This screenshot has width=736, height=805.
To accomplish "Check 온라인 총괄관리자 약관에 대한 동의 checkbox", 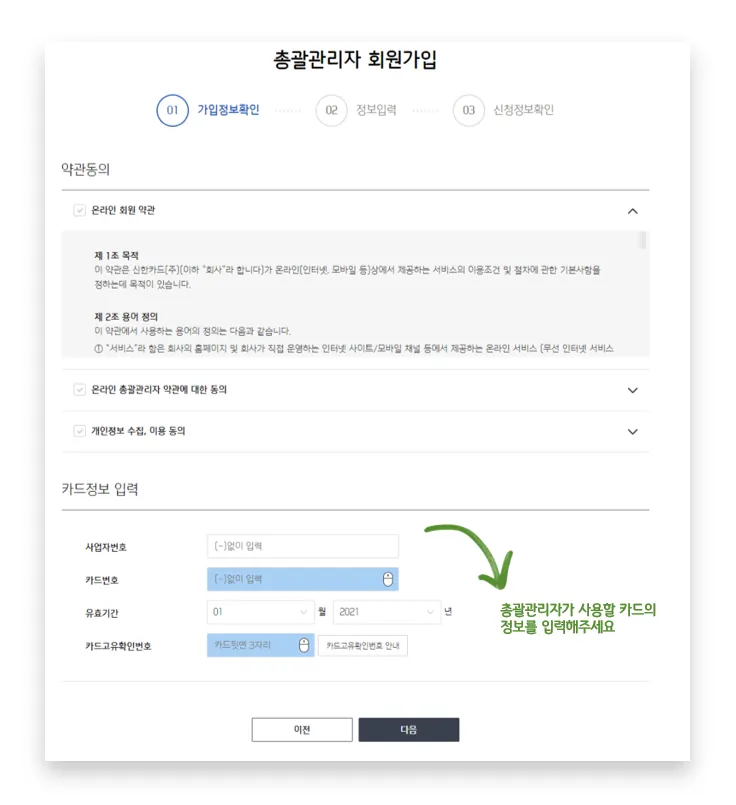I will 80,390.
